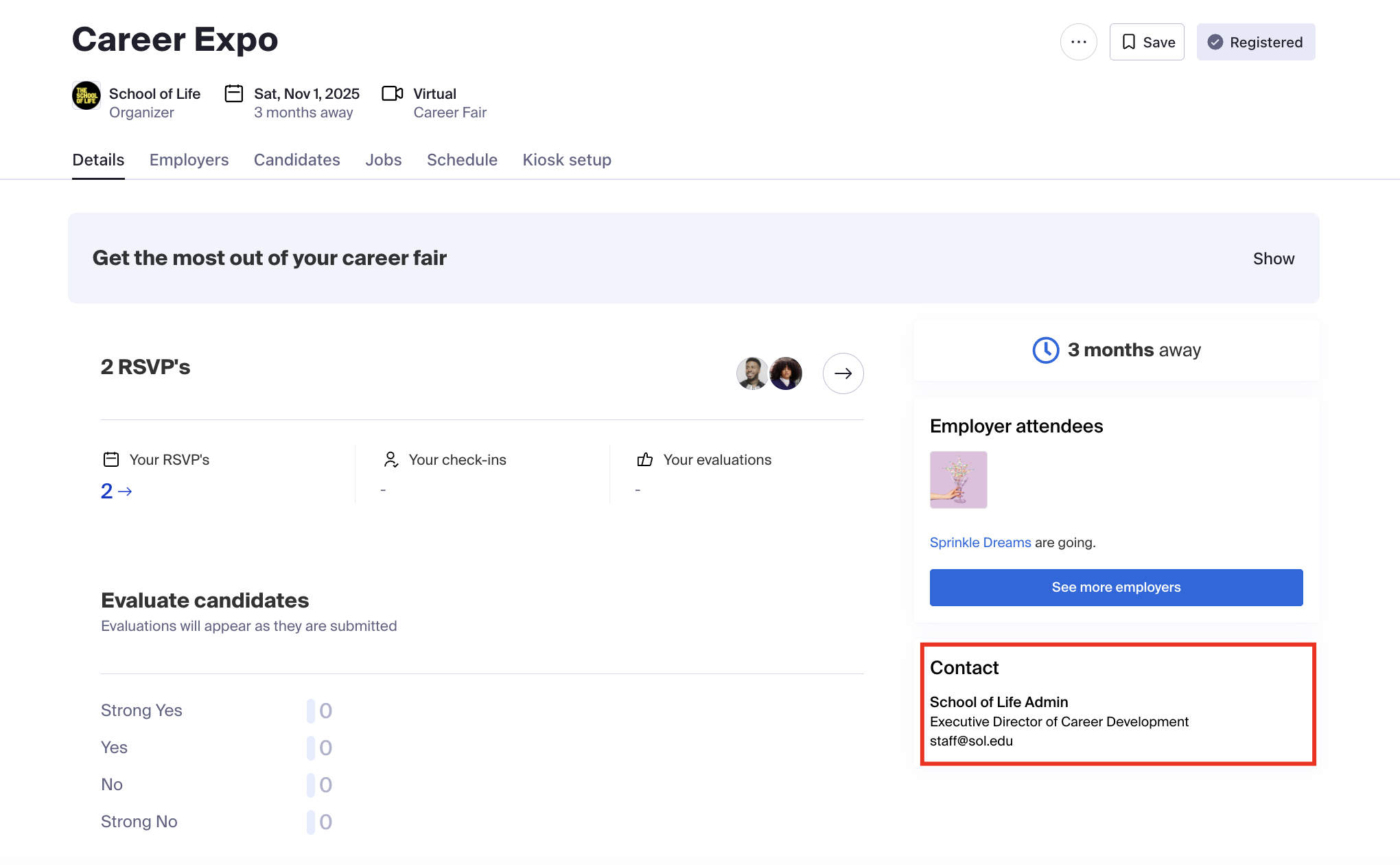This screenshot has width=1400, height=865.
Task: Click the calendar icon beside Your RSVP's
Action: tap(111, 459)
